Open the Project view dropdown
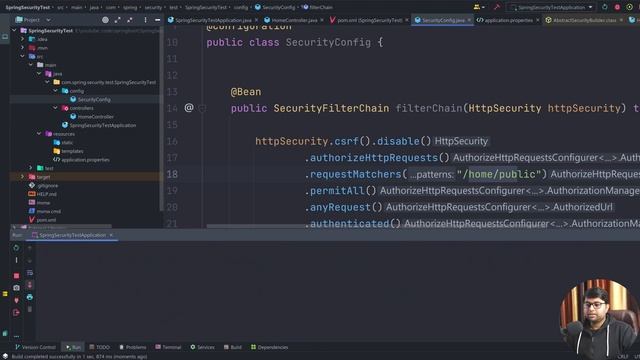640x360 pixels. click(x=49, y=20)
